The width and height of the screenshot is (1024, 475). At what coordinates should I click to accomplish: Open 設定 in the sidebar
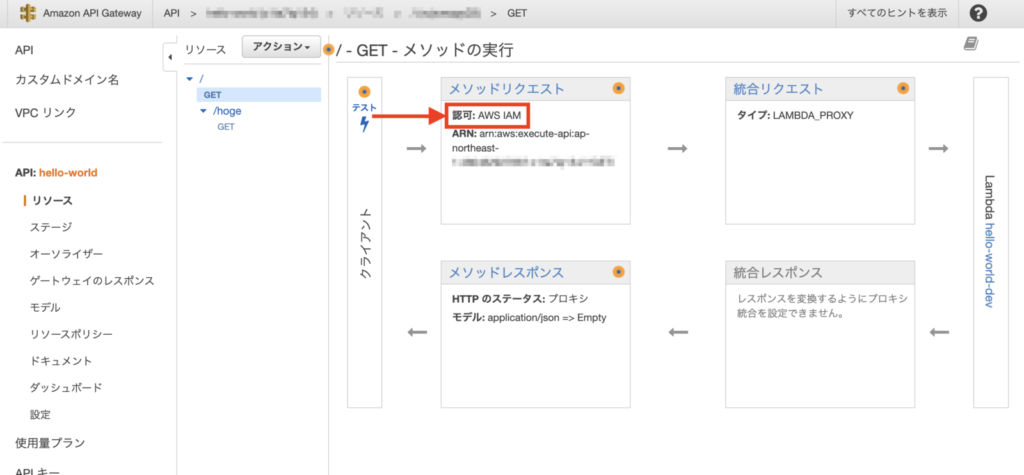[x=40, y=415]
